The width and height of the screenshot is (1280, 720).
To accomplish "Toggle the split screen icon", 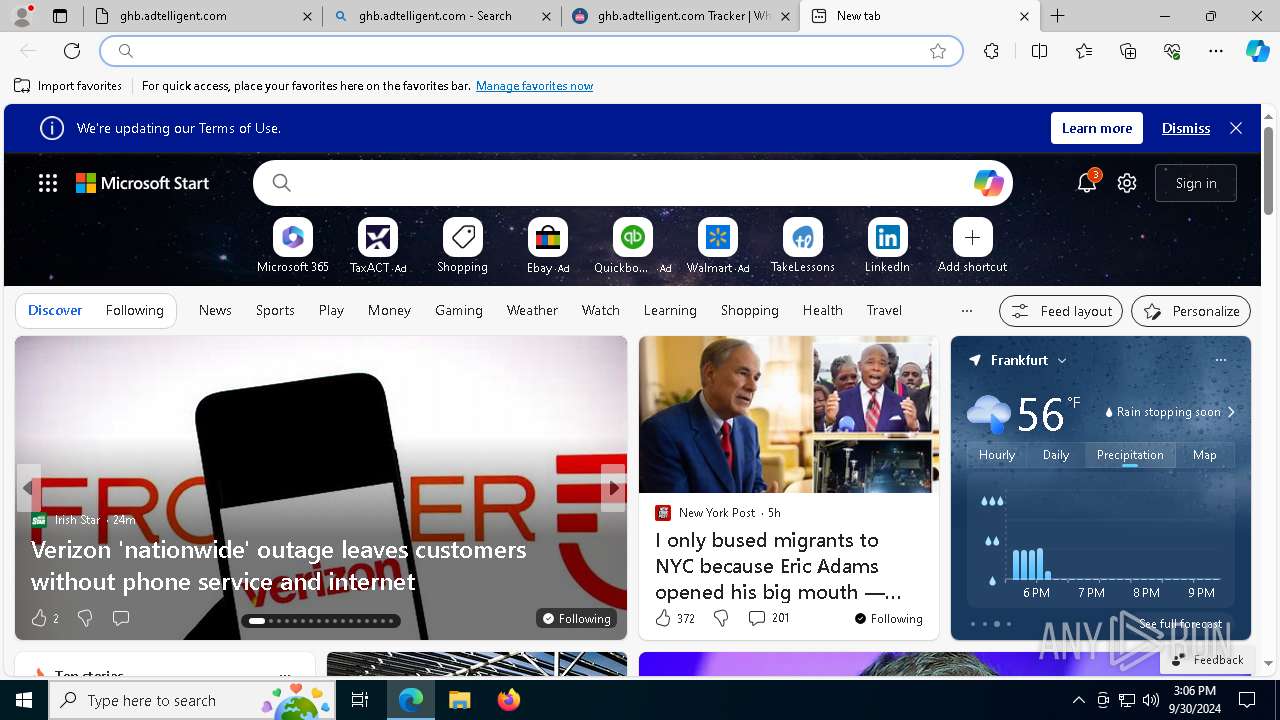I will click(1039, 51).
